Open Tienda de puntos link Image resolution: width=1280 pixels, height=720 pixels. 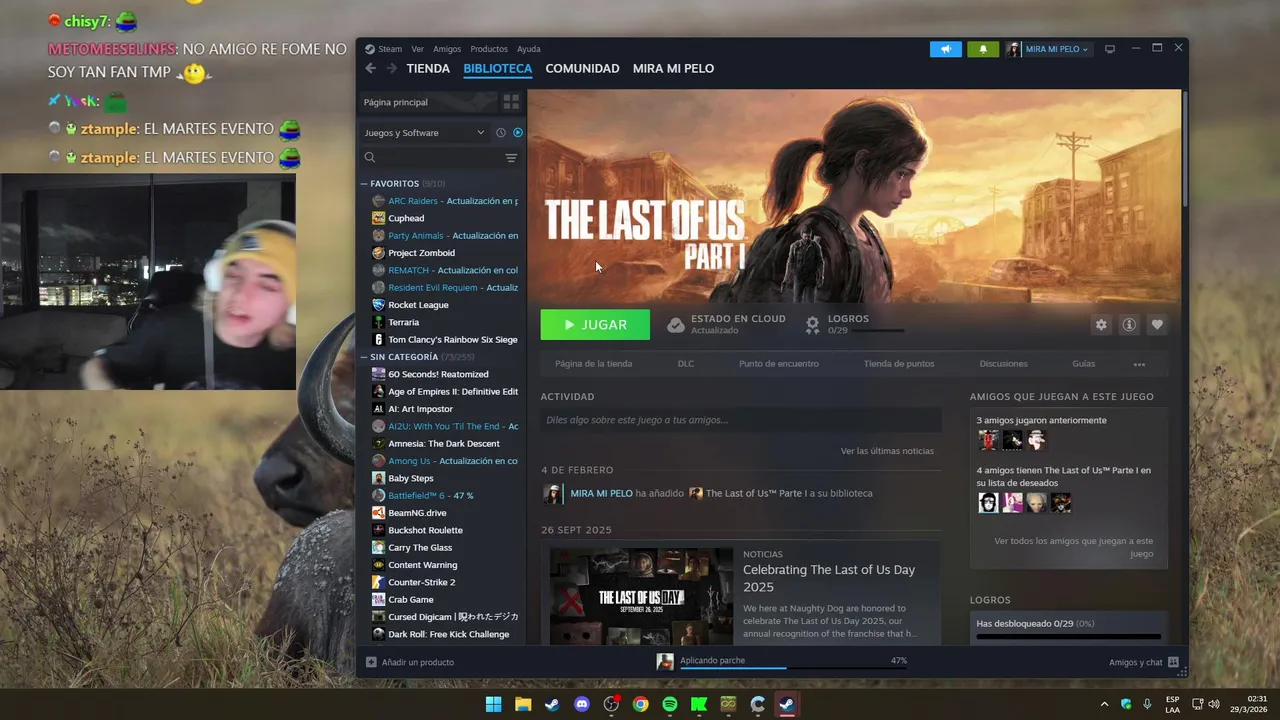click(899, 364)
